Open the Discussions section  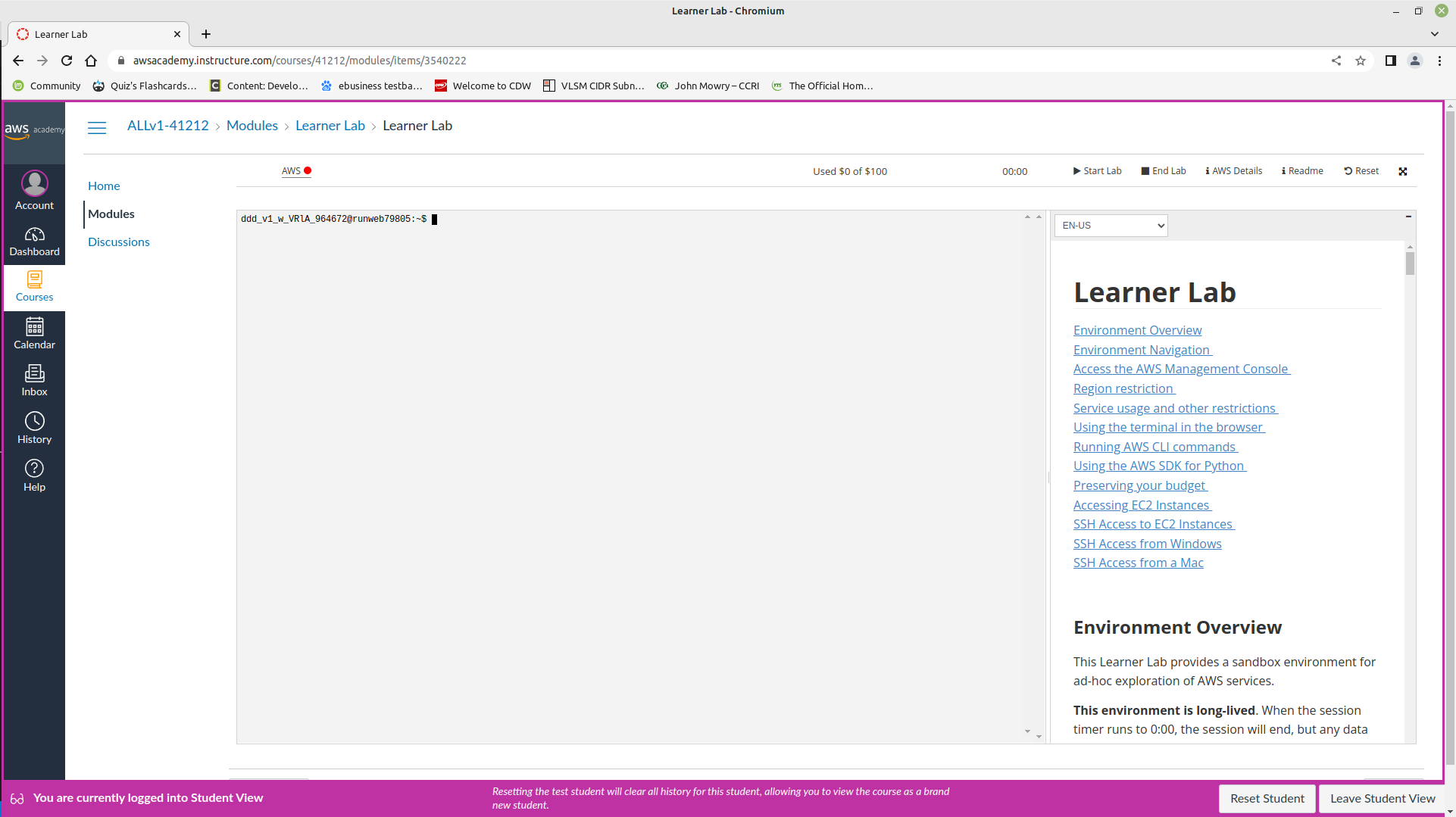coord(118,242)
